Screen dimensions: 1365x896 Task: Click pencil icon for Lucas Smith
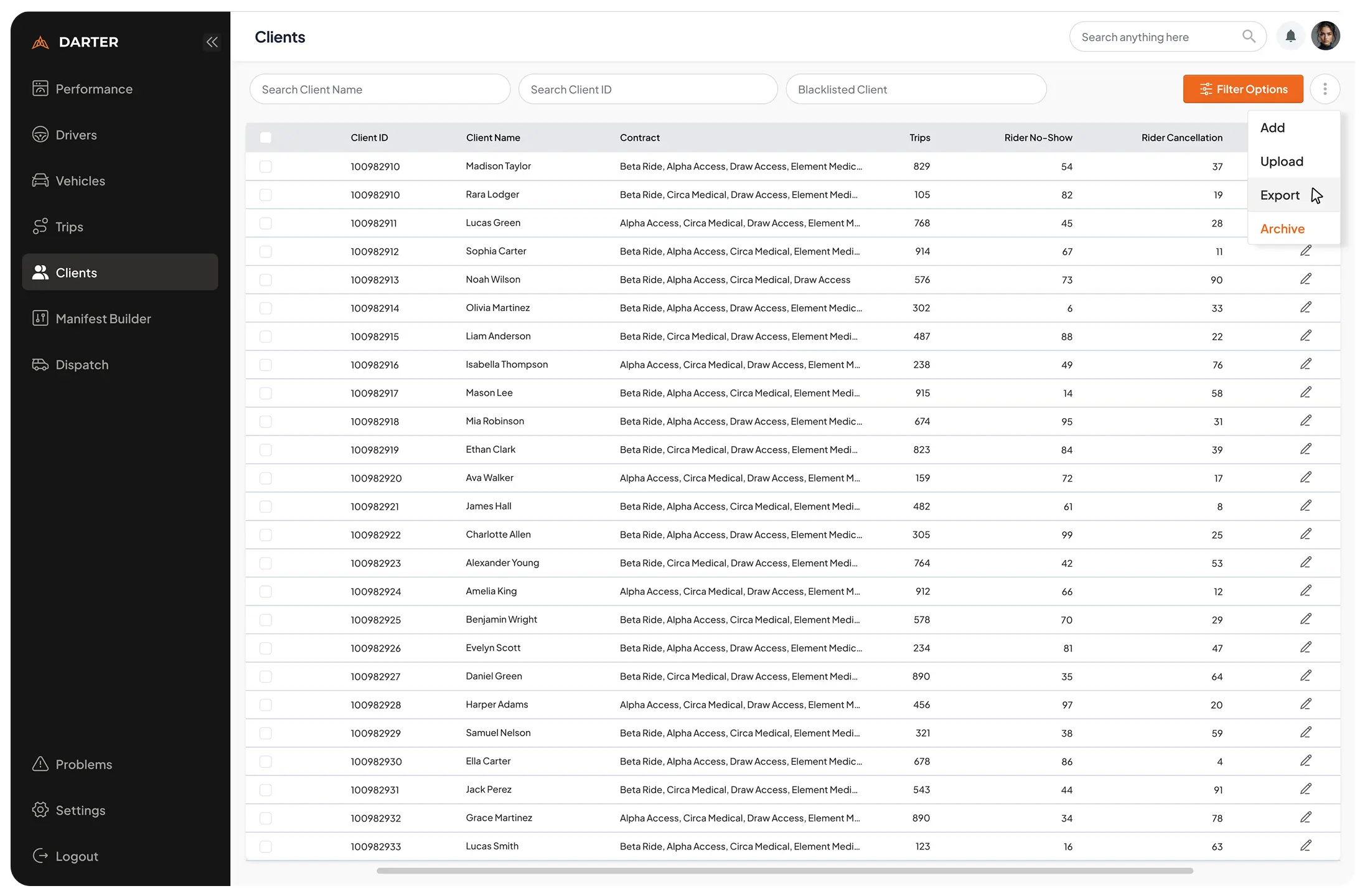point(1305,846)
